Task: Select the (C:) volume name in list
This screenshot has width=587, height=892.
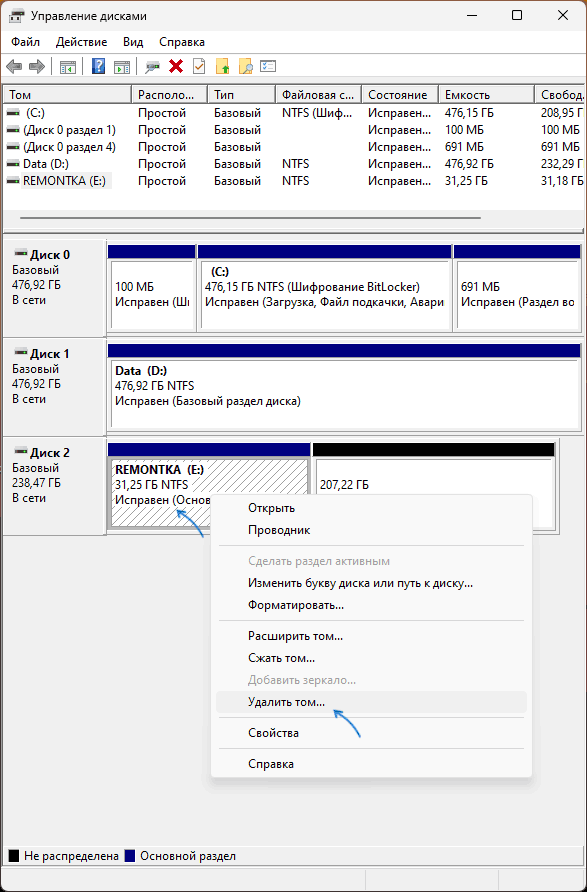Action: 36,113
